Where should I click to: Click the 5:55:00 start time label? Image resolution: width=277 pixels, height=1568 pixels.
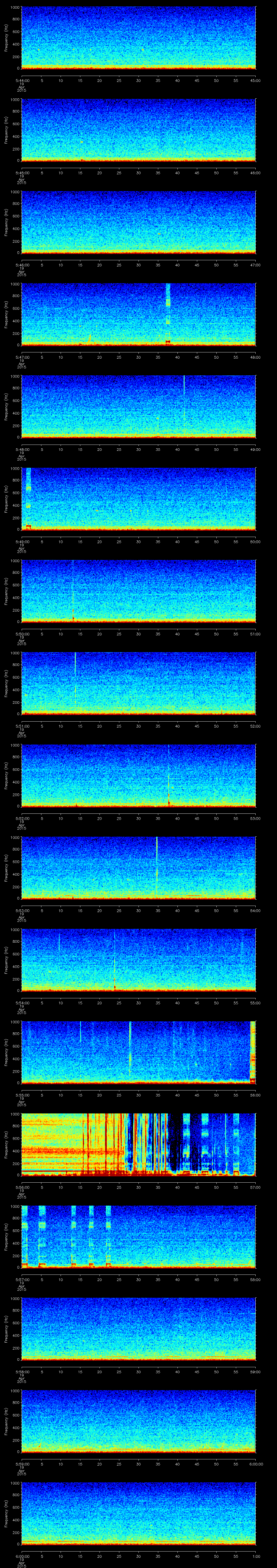[22, 1095]
